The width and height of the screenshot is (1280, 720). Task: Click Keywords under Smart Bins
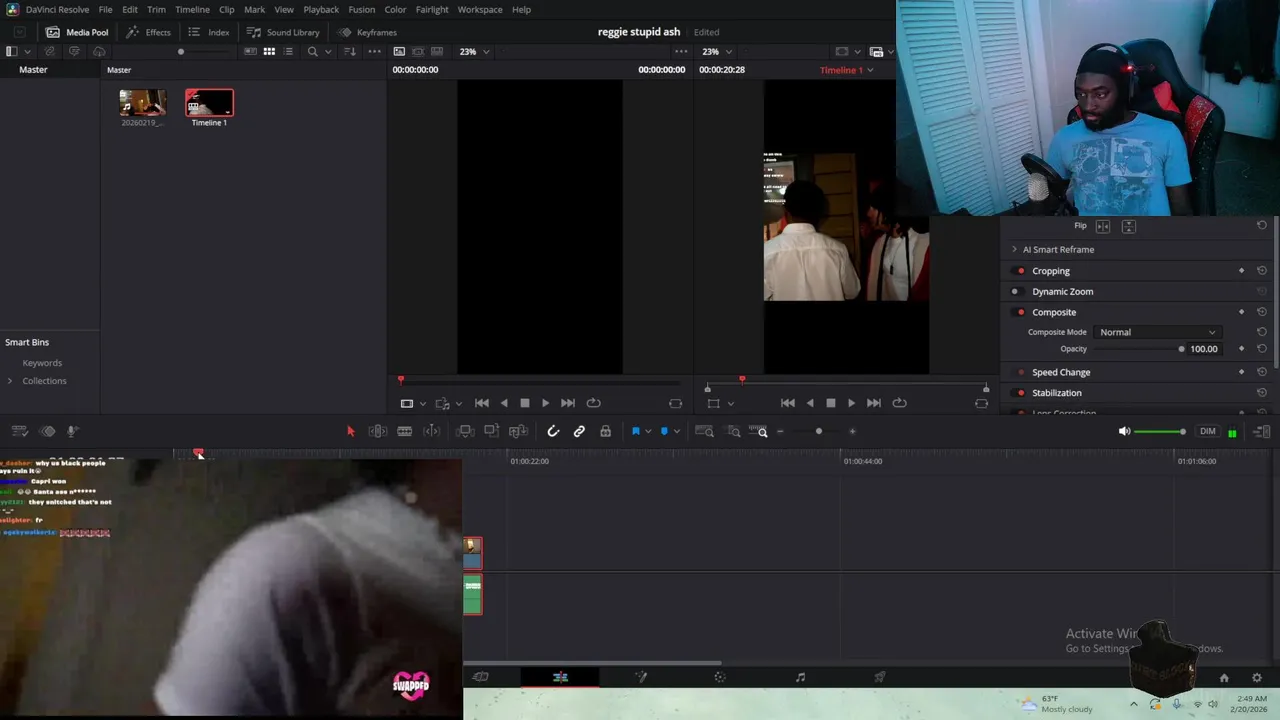[42, 363]
